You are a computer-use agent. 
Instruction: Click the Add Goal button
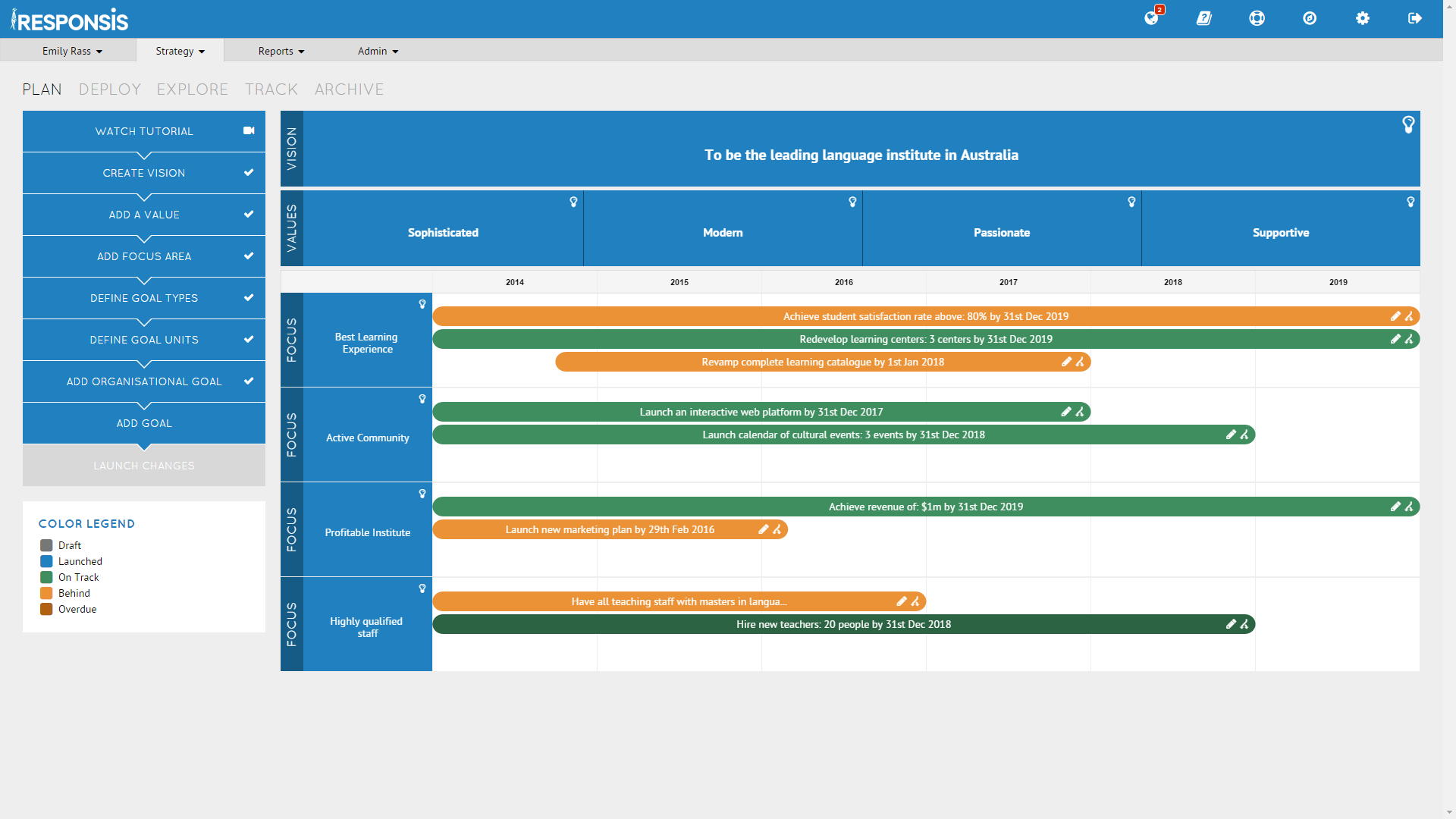(144, 423)
